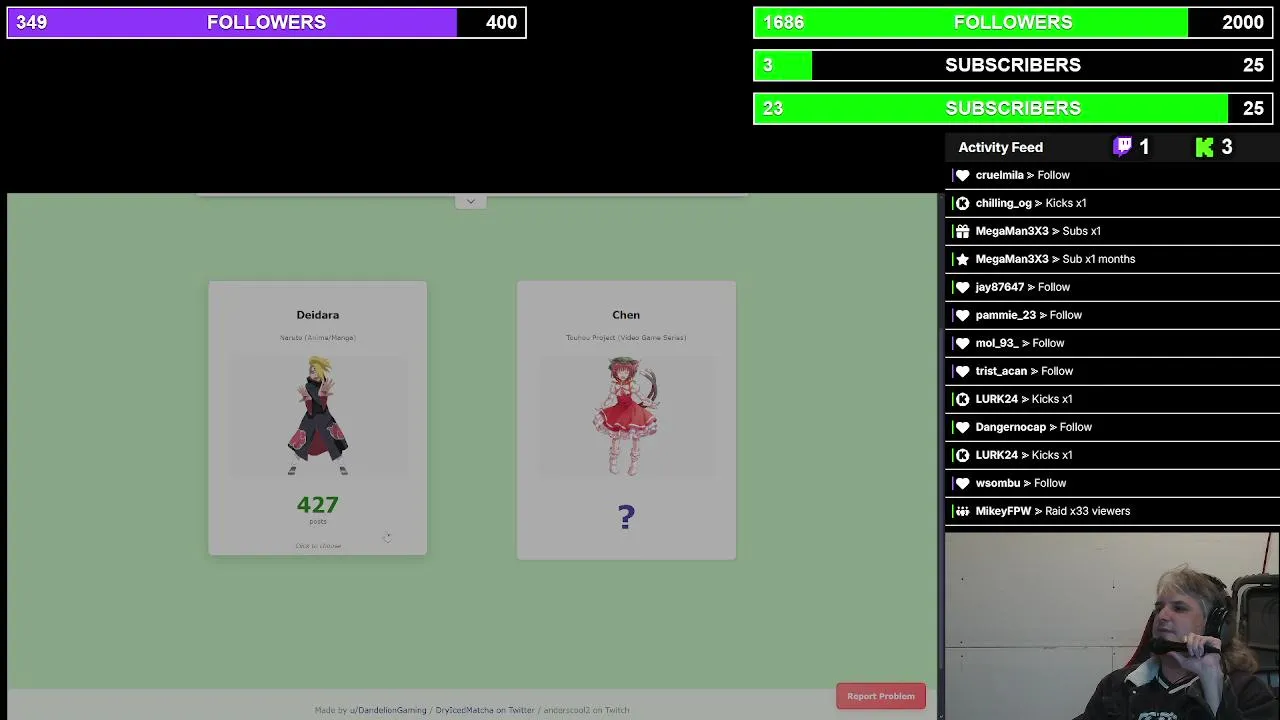Image resolution: width=1280 pixels, height=720 pixels.
Task: Click Touhou Project (Video Game Series) subtitle
Action: tap(626, 338)
